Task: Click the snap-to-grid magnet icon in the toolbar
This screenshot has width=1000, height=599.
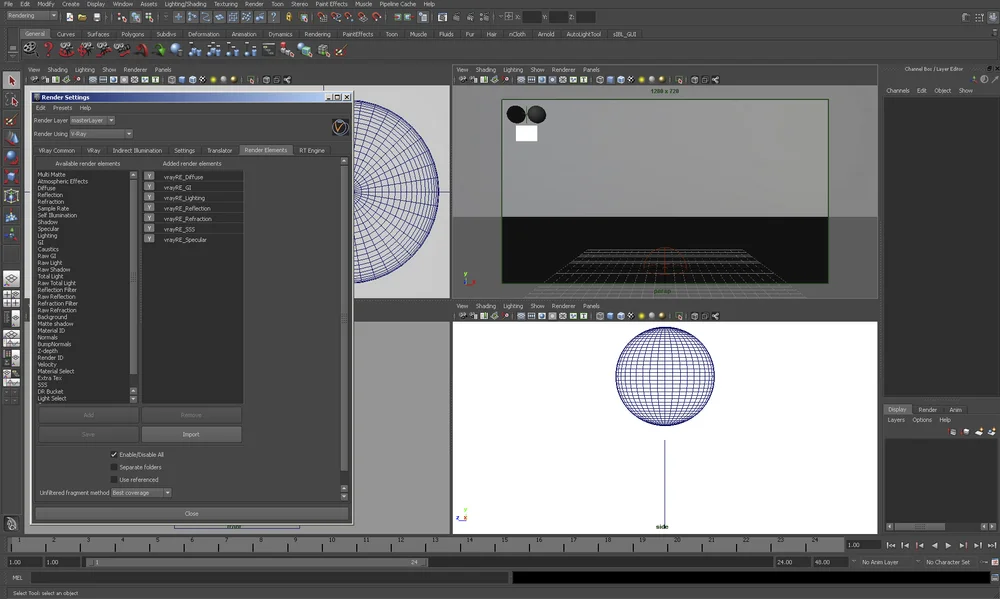Action: pos(321,17)
